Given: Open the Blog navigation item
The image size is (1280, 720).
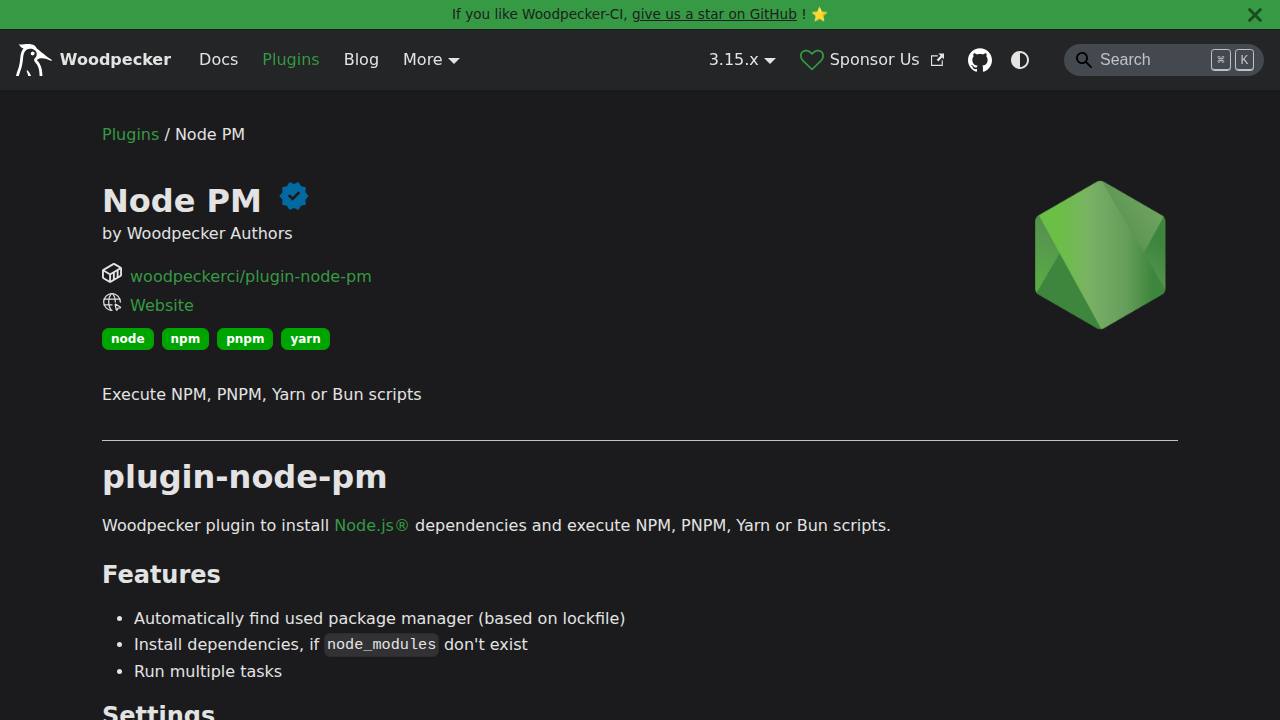Looking at the screenshot, I should [x=361, y=60].
